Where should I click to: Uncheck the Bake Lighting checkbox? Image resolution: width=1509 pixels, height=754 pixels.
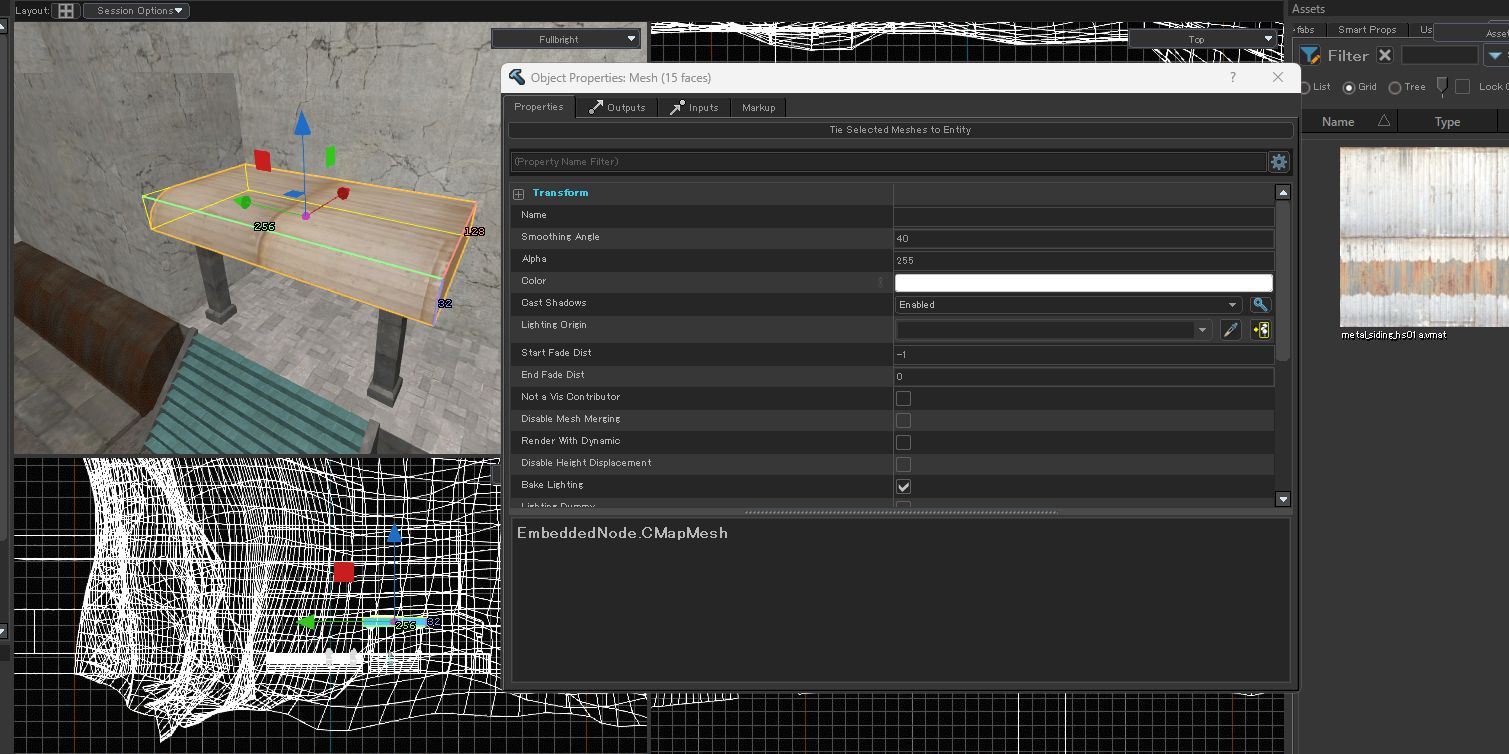[x=903, y=486]
